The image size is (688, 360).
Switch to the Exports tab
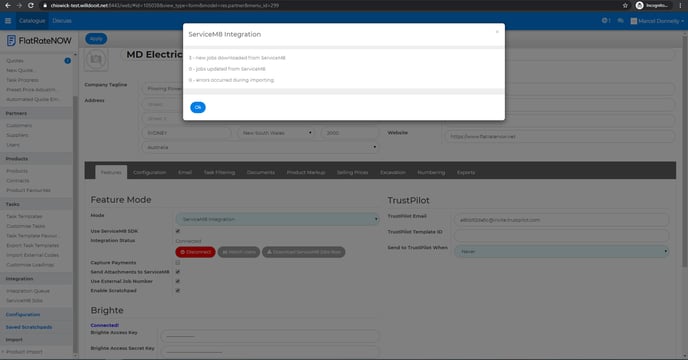466,172
